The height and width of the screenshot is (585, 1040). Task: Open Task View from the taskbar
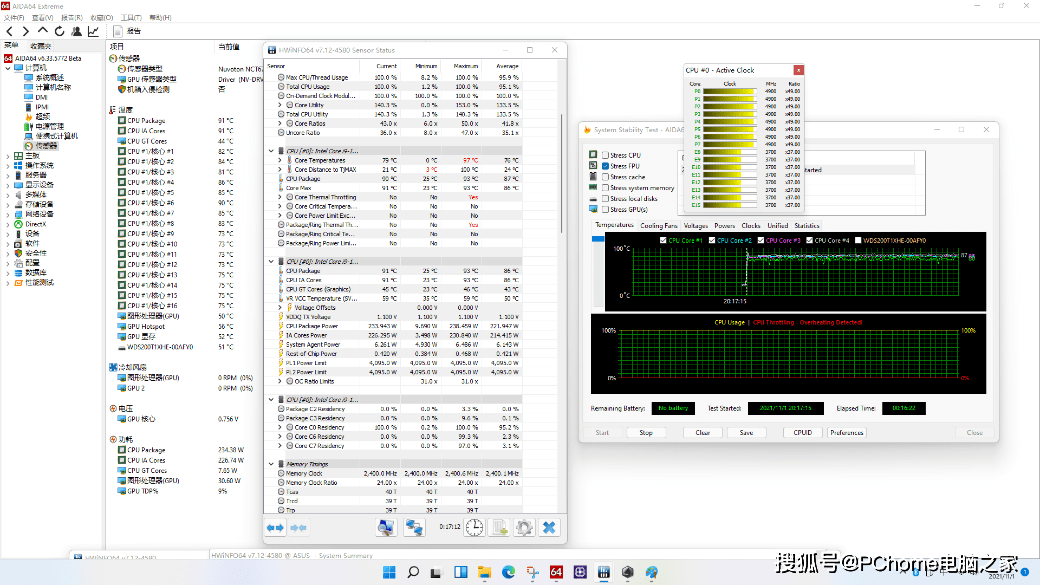click(436, 572)
